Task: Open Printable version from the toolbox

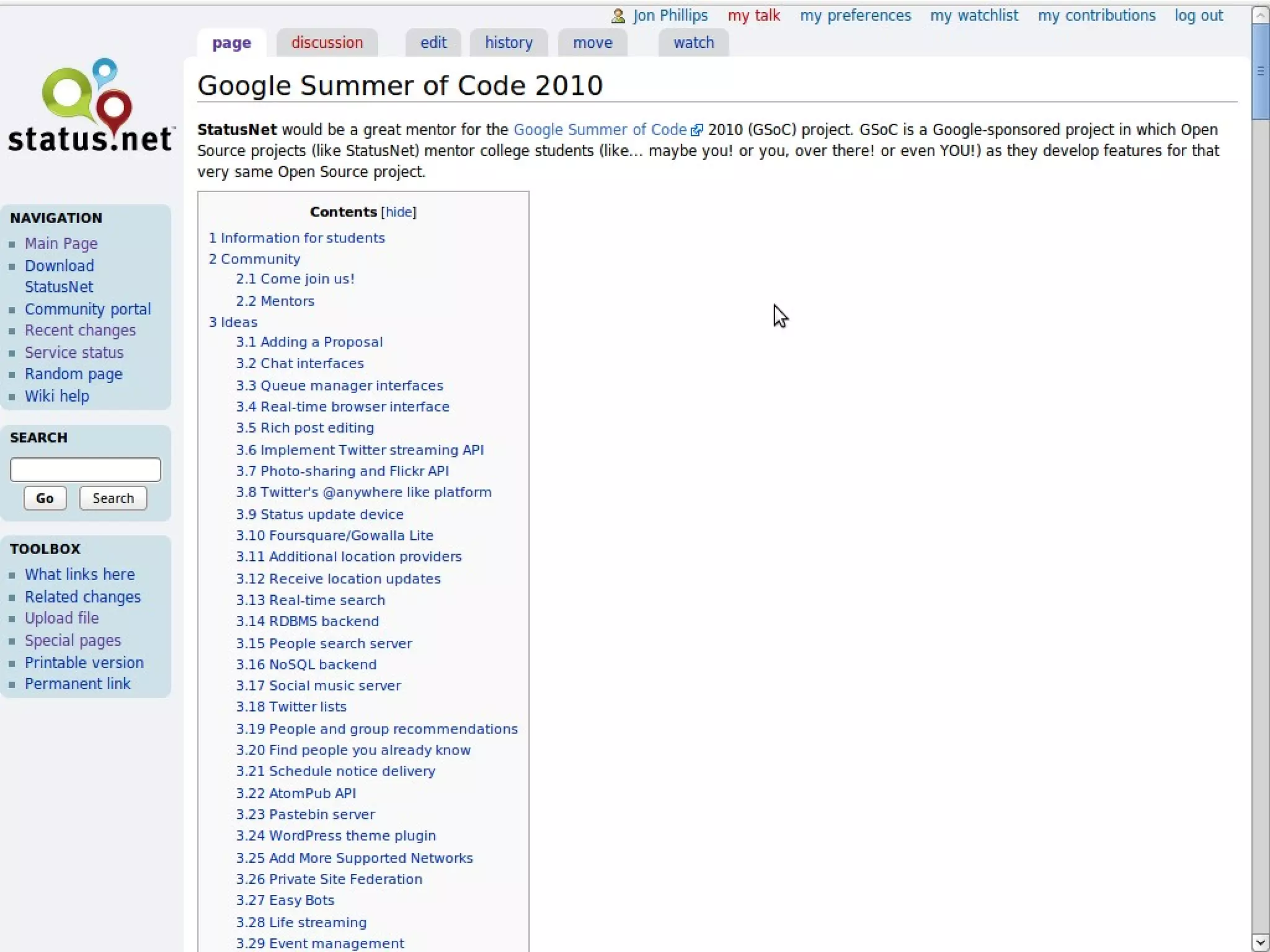Action: (x=84, y=663)
